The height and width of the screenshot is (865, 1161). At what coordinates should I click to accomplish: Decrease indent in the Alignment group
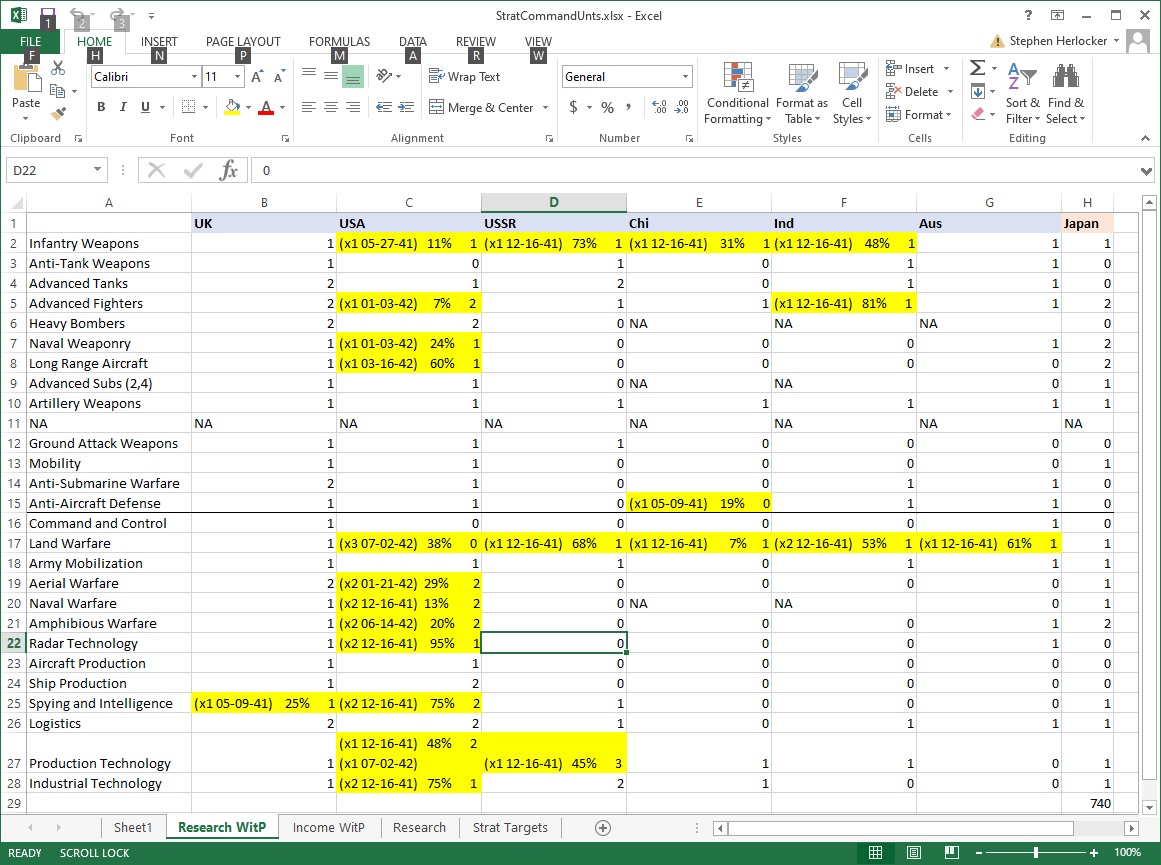coord(384,107)
